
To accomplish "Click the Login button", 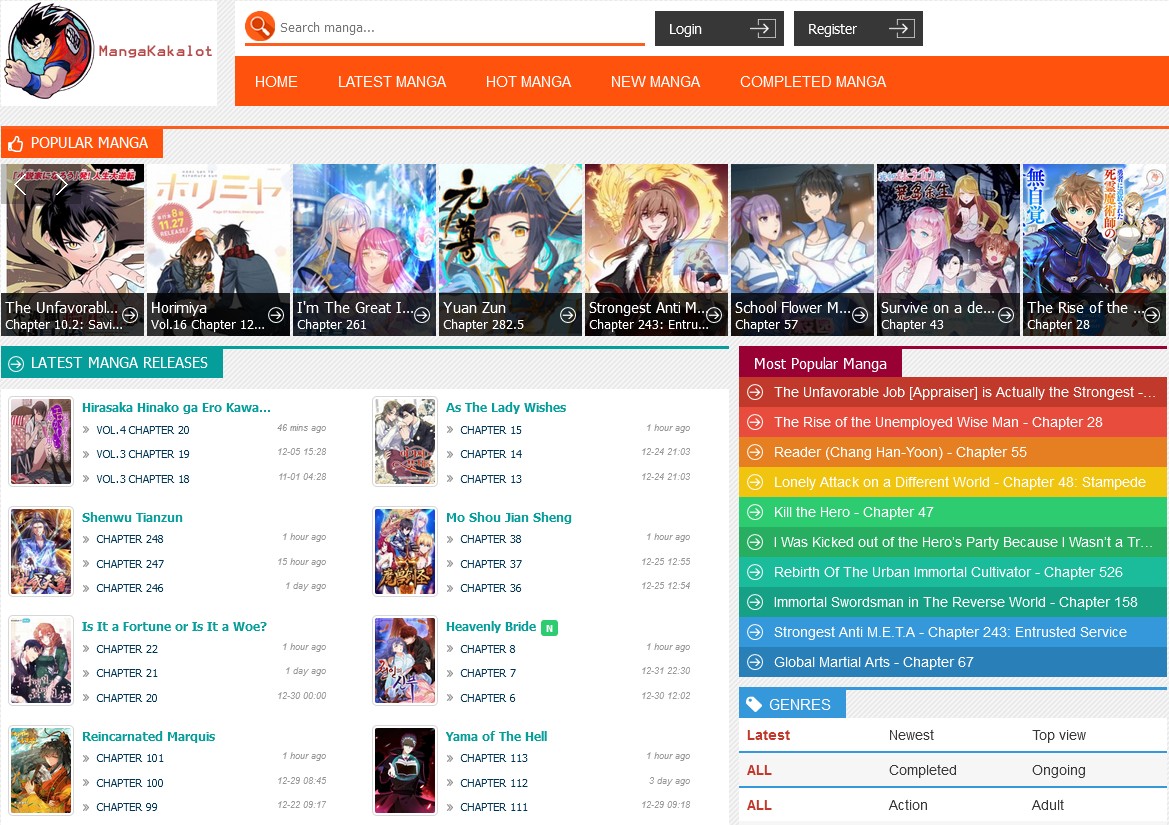I will click(719, 28).
